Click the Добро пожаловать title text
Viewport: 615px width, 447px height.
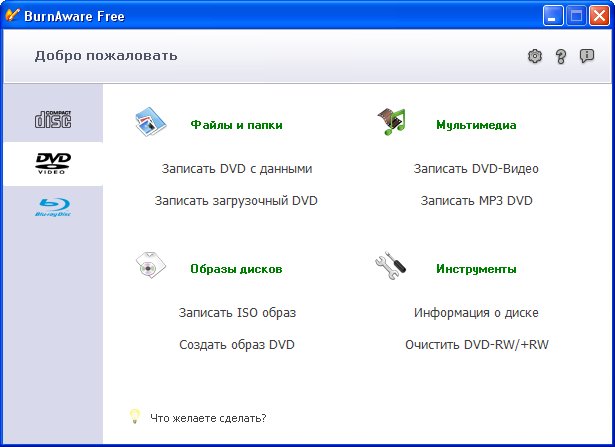[106, 56]
